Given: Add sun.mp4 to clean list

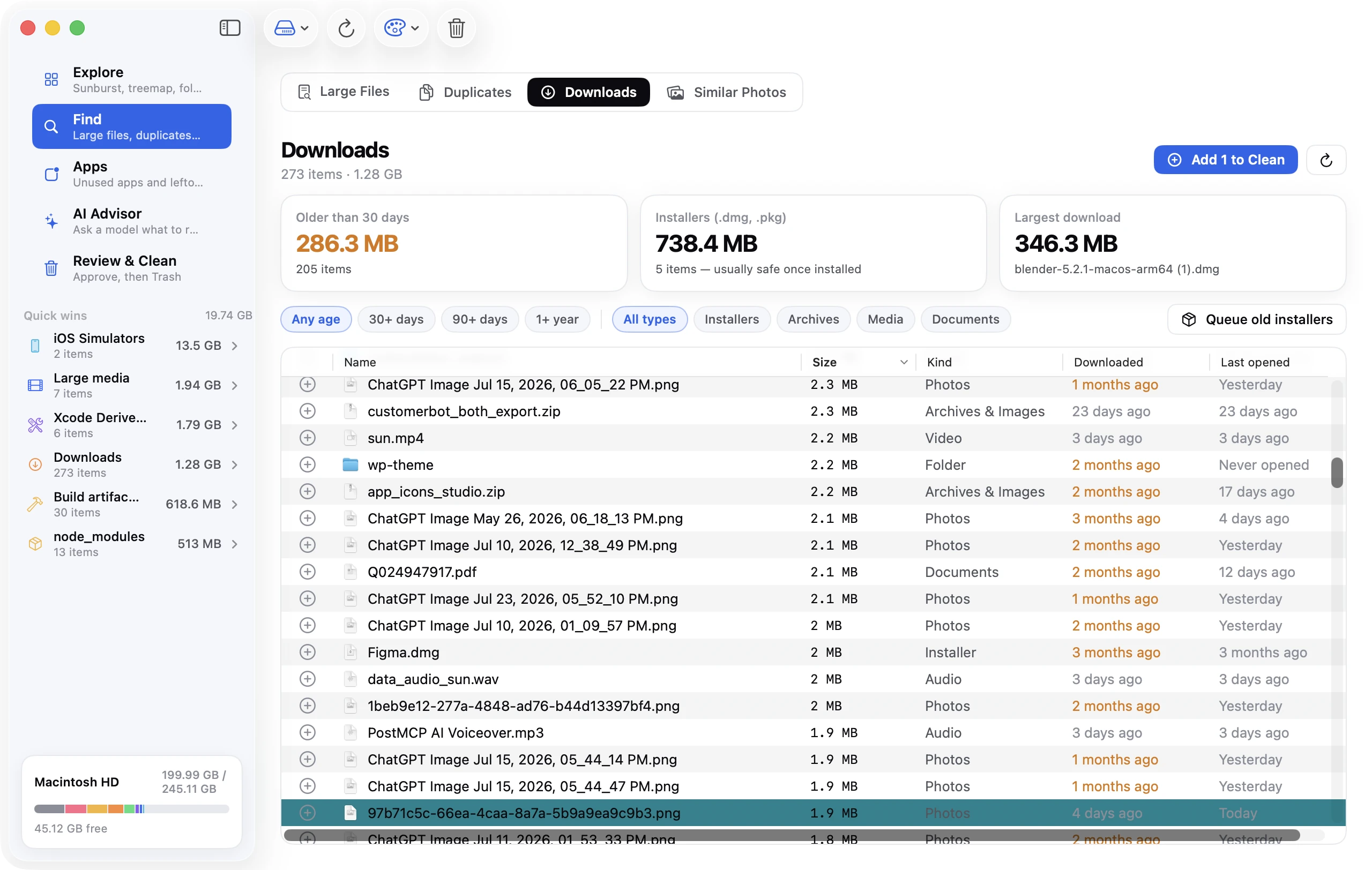Looking at the screenshot, I should pyautogui.click(x=307, y=438).
